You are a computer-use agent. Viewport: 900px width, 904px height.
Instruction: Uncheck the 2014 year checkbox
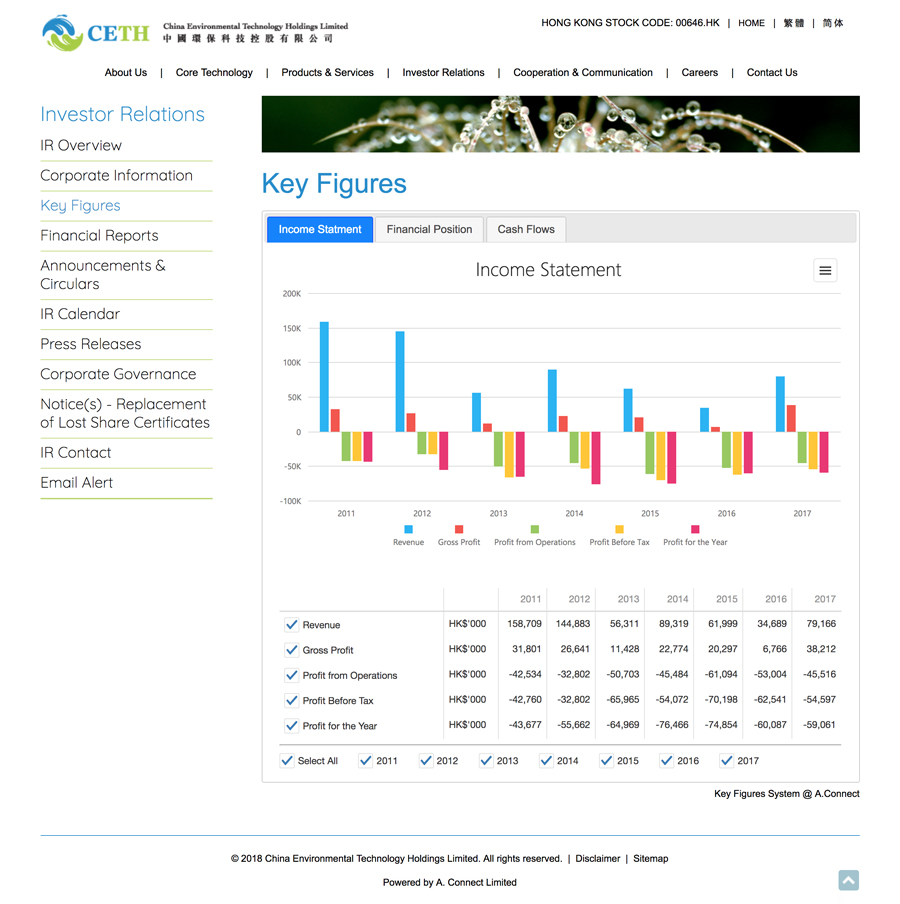546,760
